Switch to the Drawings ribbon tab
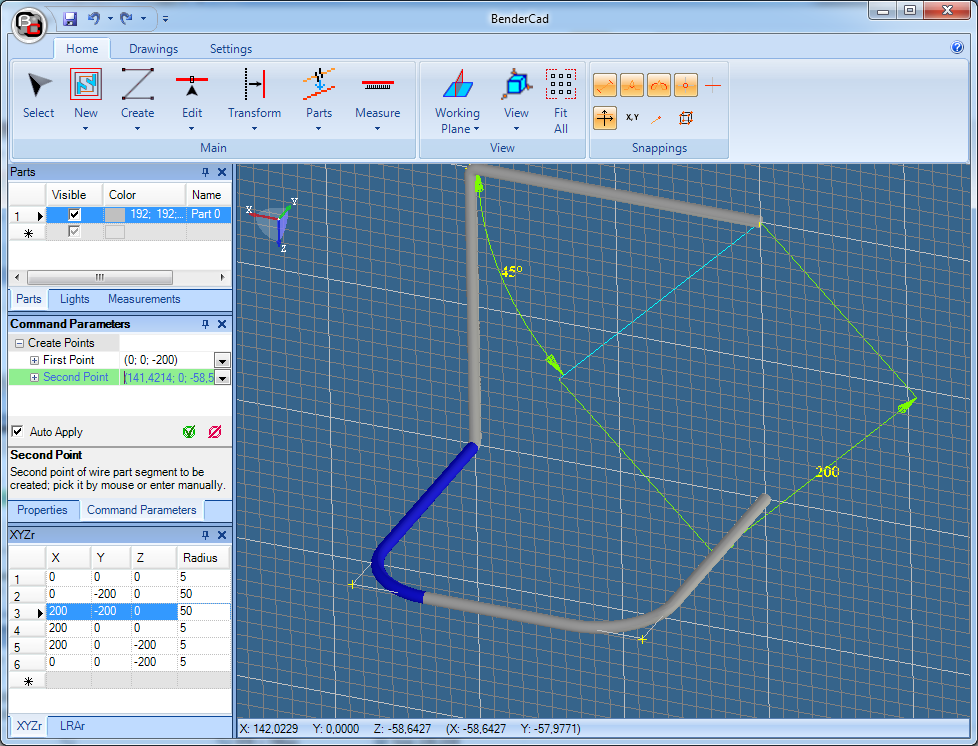 click(x=153, y=49)
